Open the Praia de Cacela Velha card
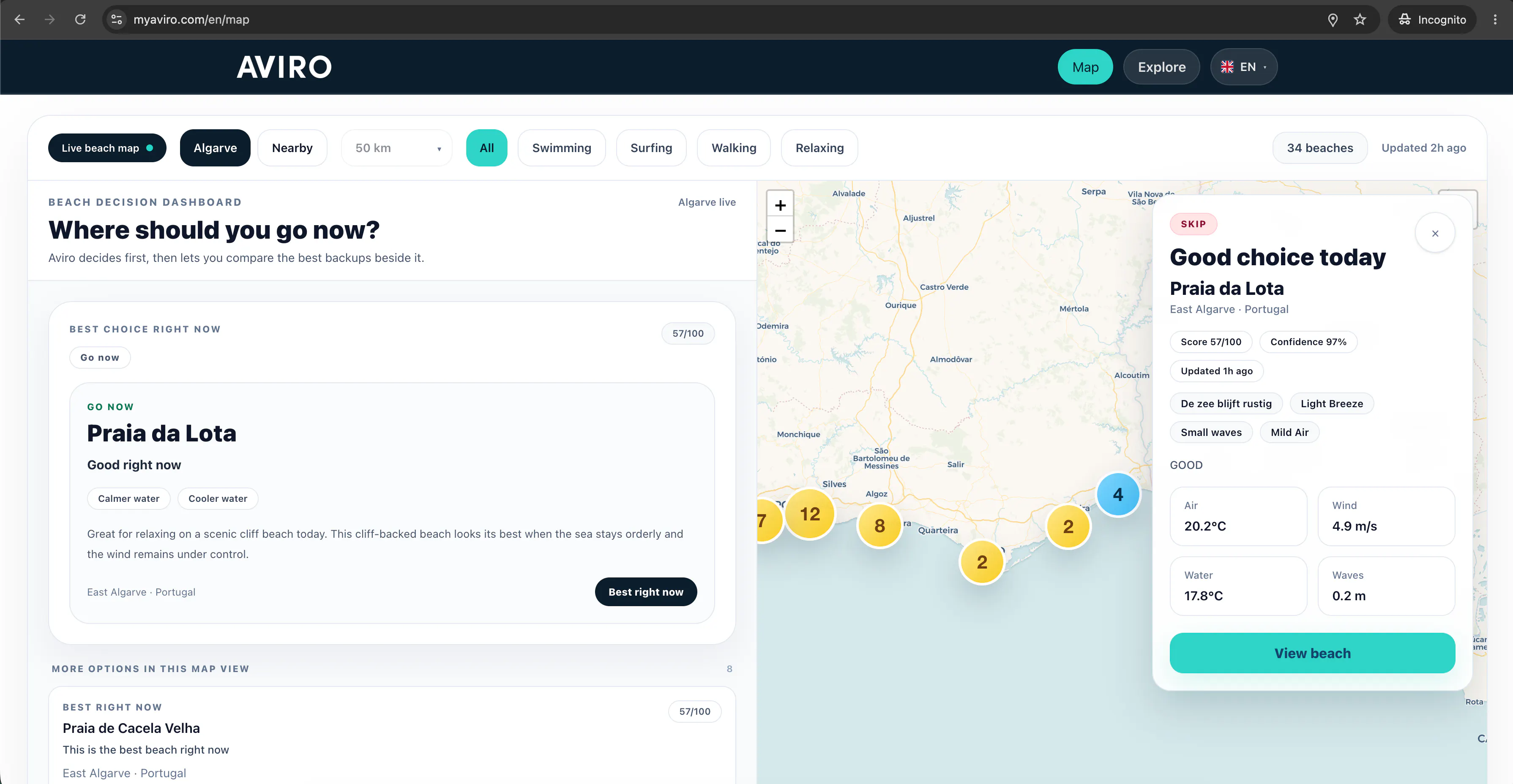This screenshot has width=1513, height=784. 392,735
